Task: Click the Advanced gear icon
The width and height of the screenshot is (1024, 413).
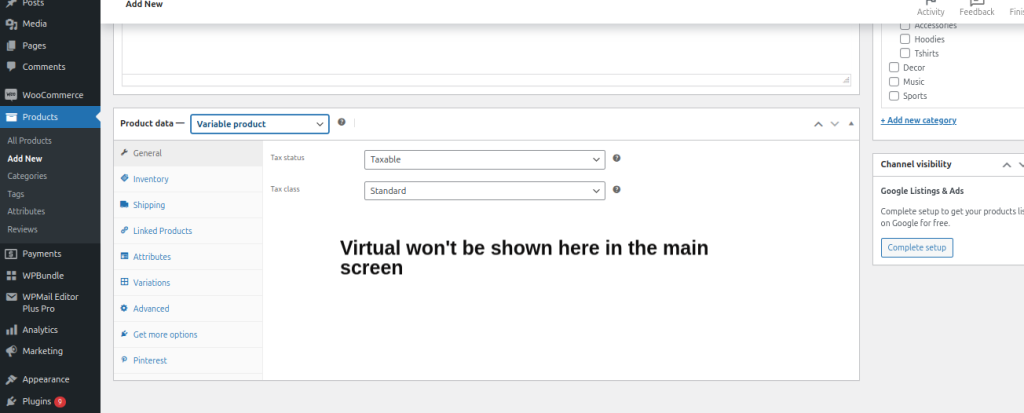Action: click(x=124, y=308)
